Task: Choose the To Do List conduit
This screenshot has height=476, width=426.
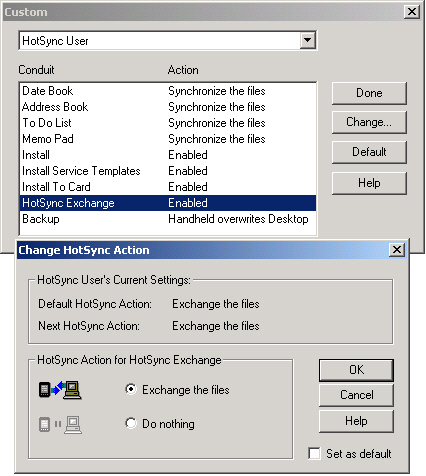Action: 168,123
